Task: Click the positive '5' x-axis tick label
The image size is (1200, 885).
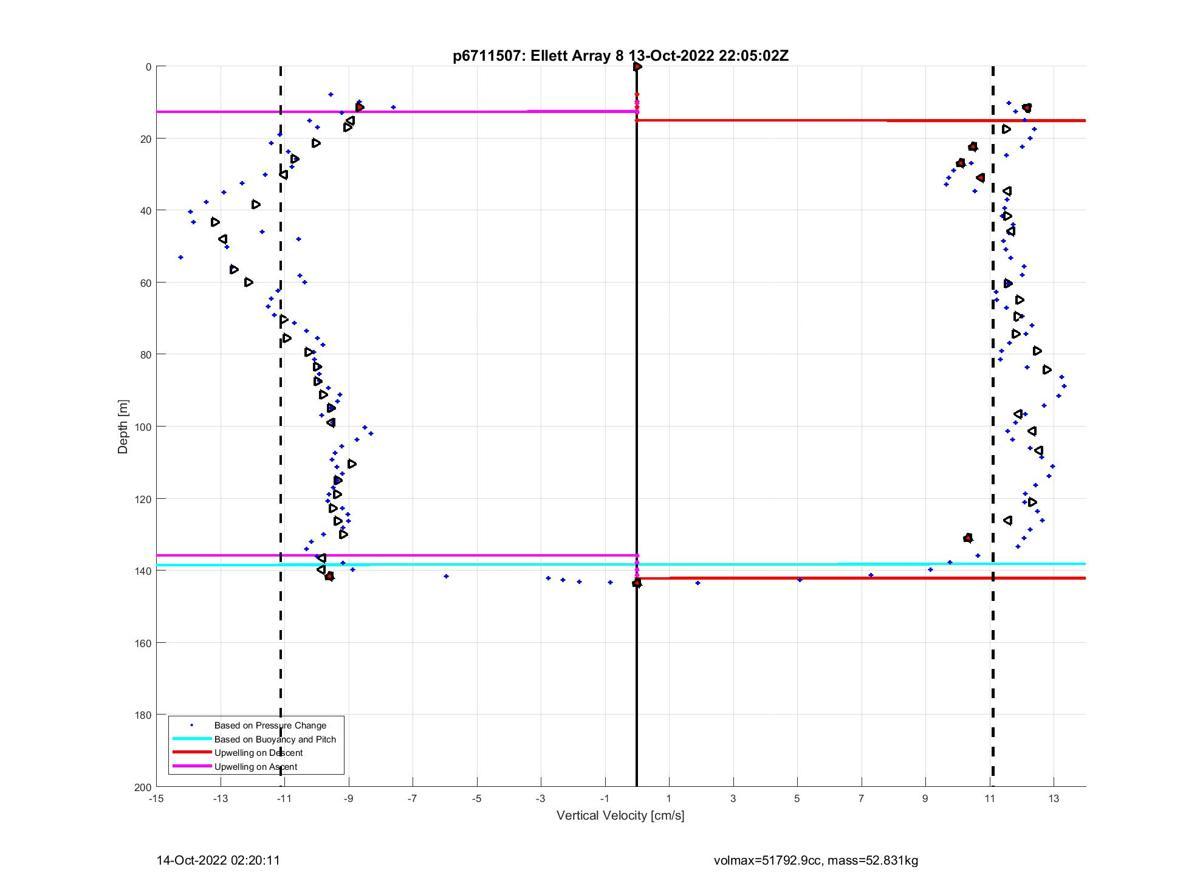Action: [797, 798]
